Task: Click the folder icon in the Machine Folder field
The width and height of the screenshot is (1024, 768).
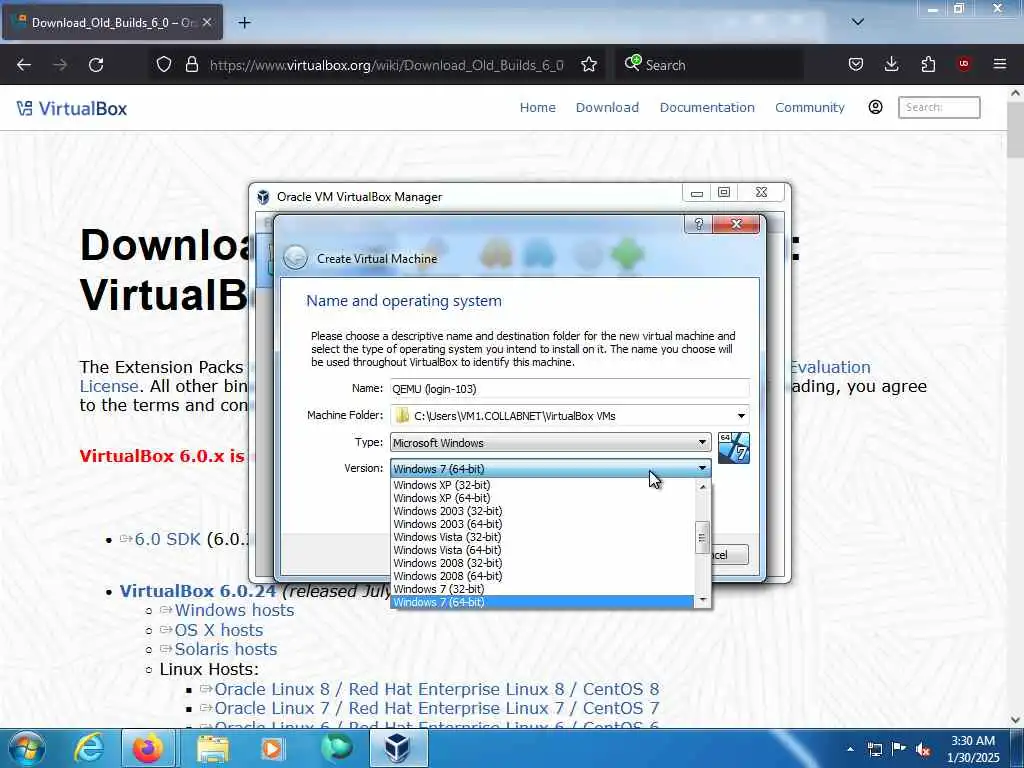Action: (402, 415)
